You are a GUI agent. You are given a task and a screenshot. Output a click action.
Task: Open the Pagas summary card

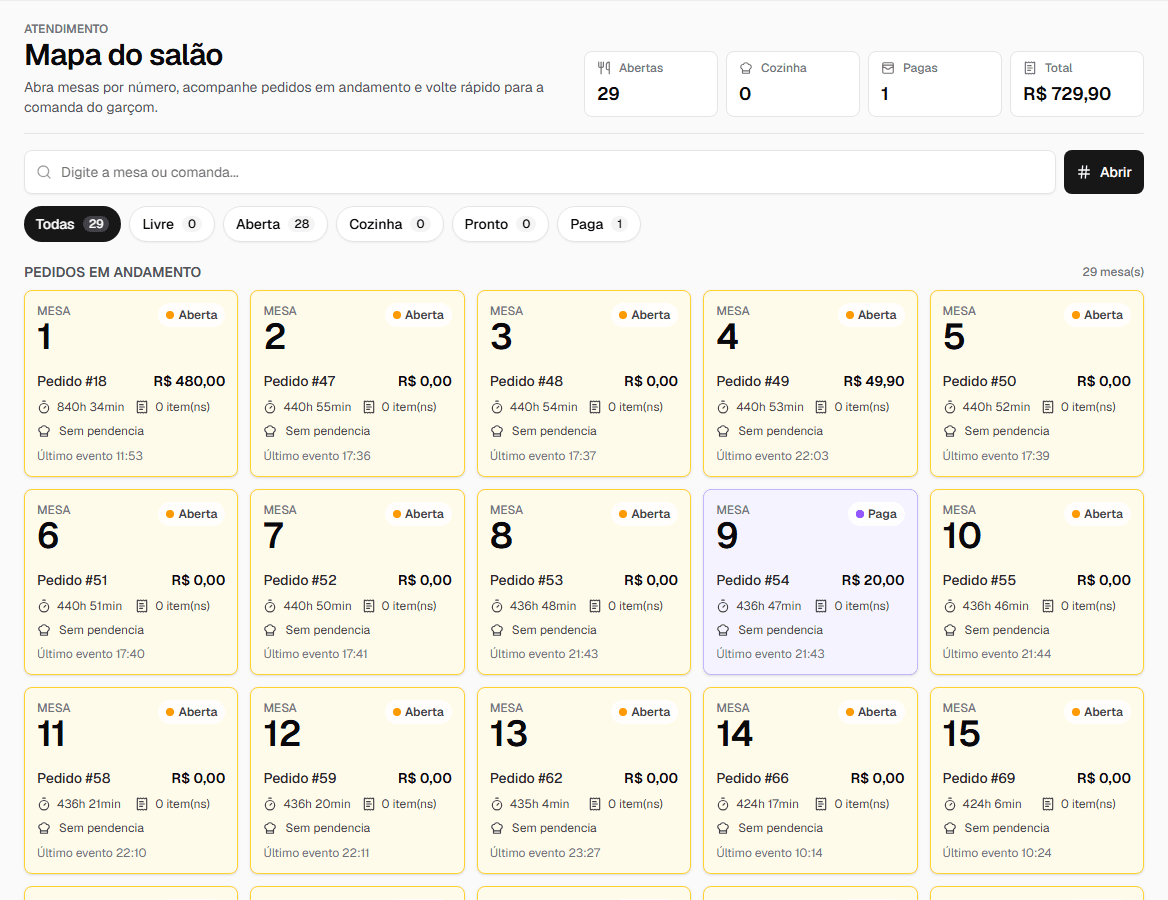934,84
